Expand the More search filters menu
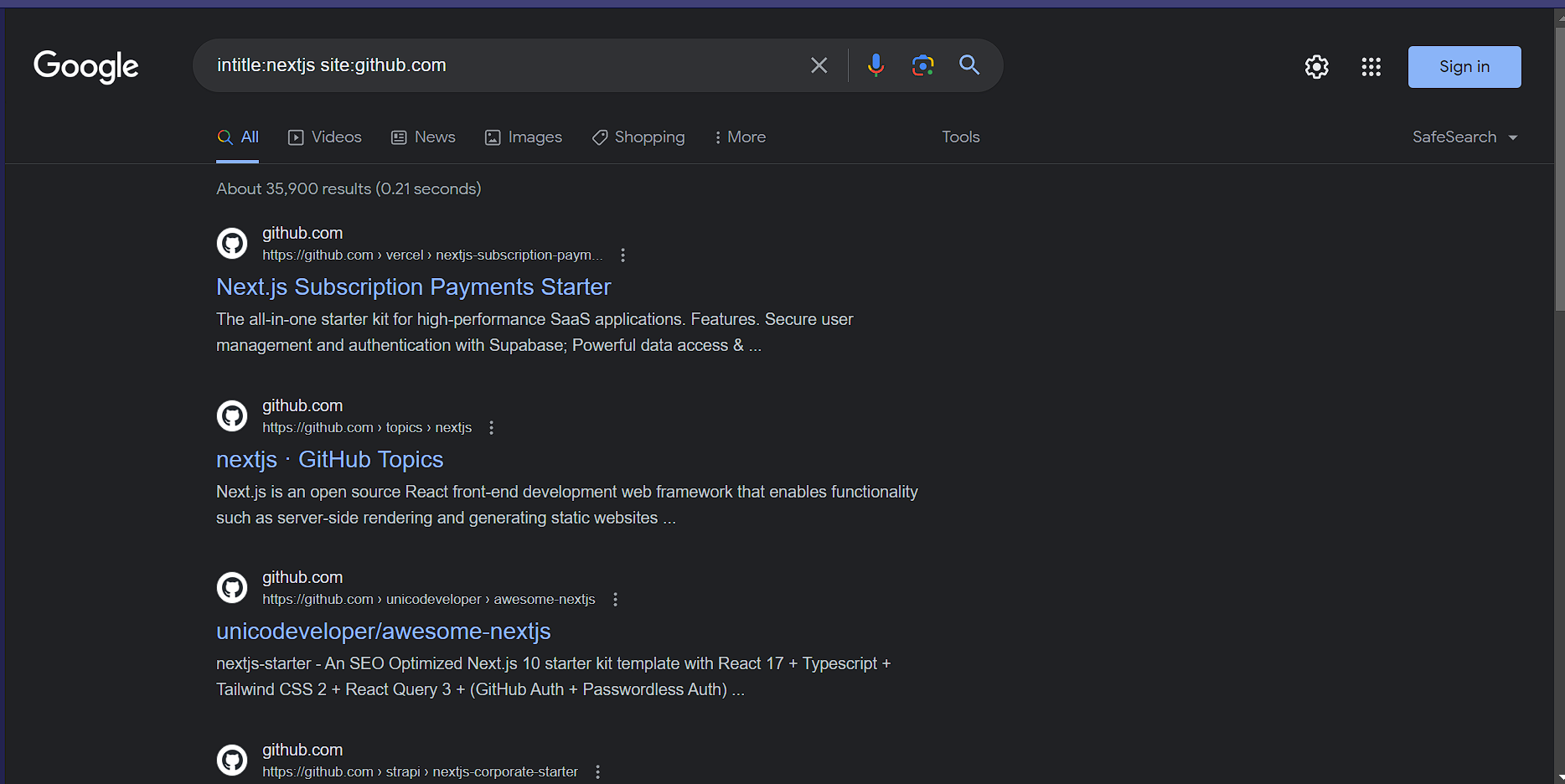This screenshot has height=784, width=1565. tap(740, 137)
